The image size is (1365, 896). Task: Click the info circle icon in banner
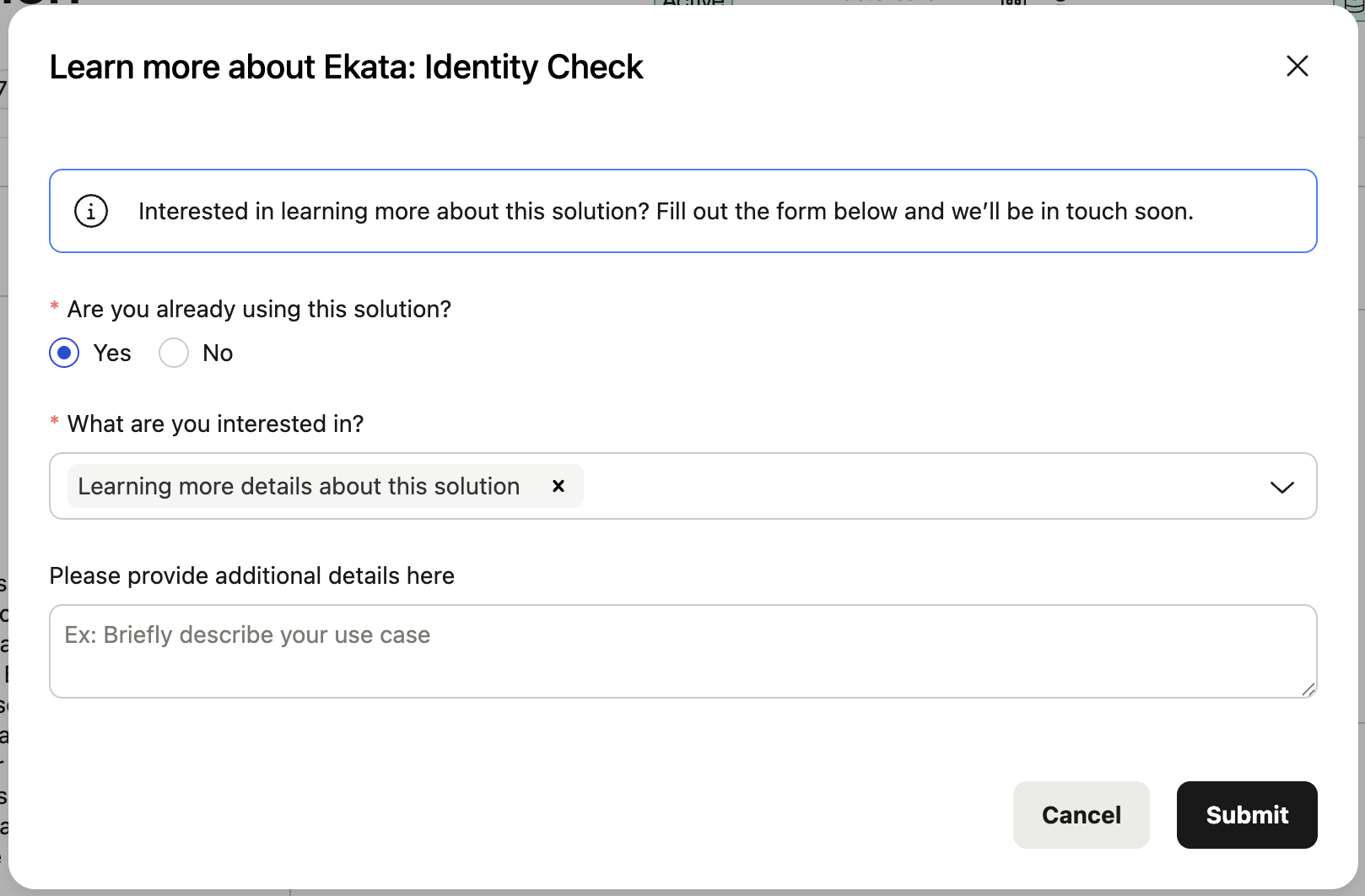point(91,211)
